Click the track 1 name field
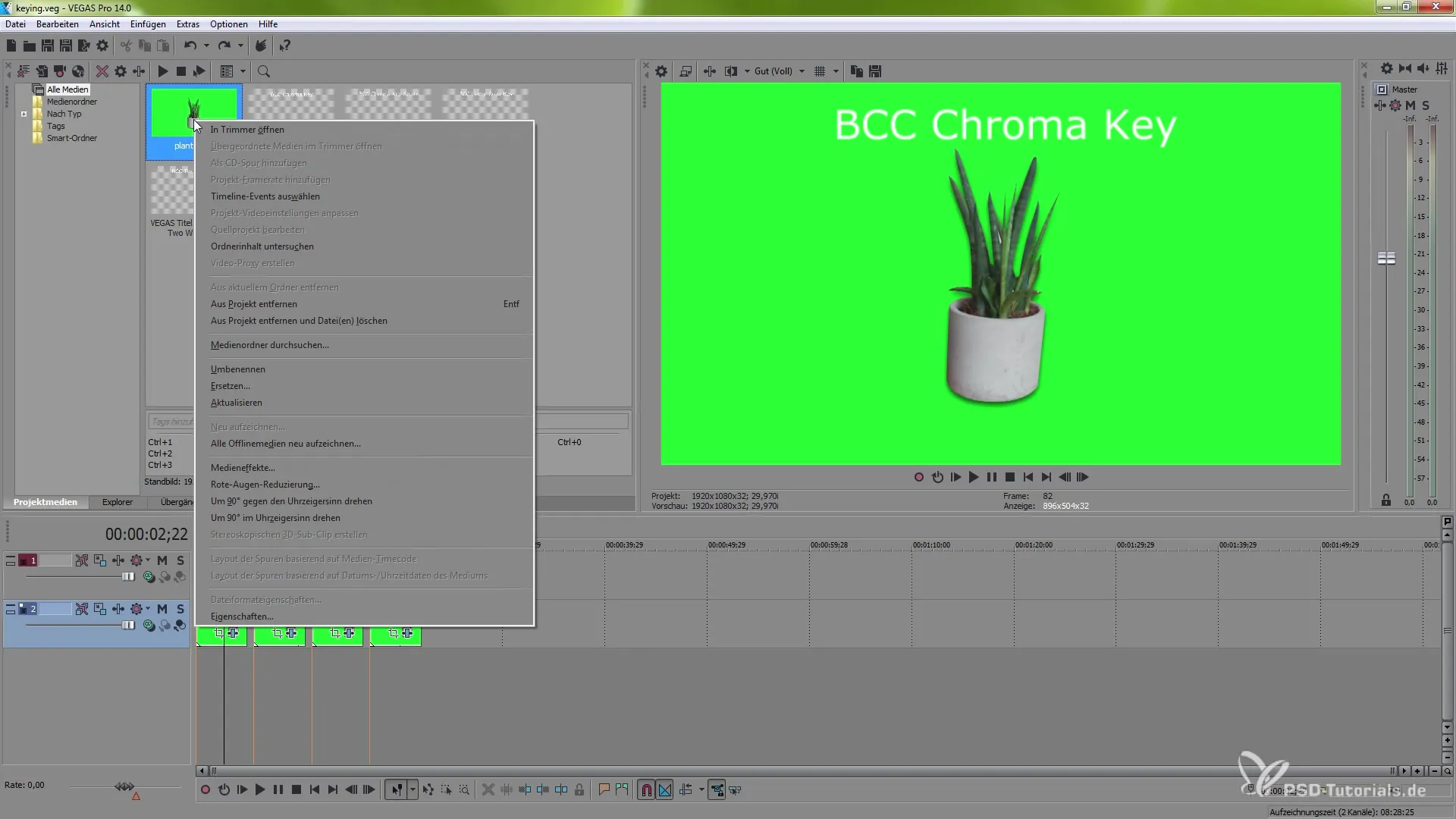Image resolution: width=1456 pixels, height=819 pixels. point(55,560)
